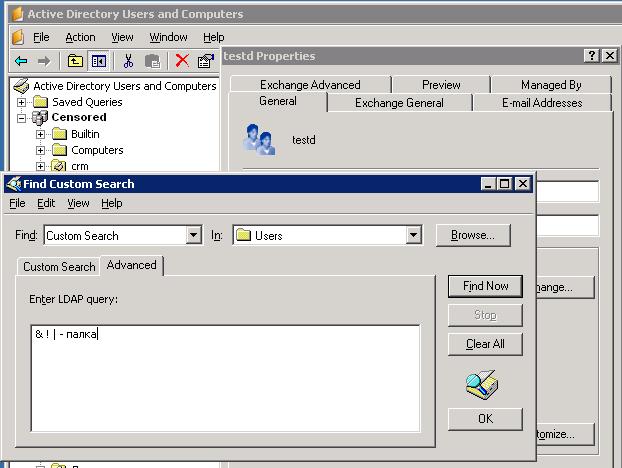Go back with the blue arrow toolbar icon
622x468 pixels.
pos(21,61)
